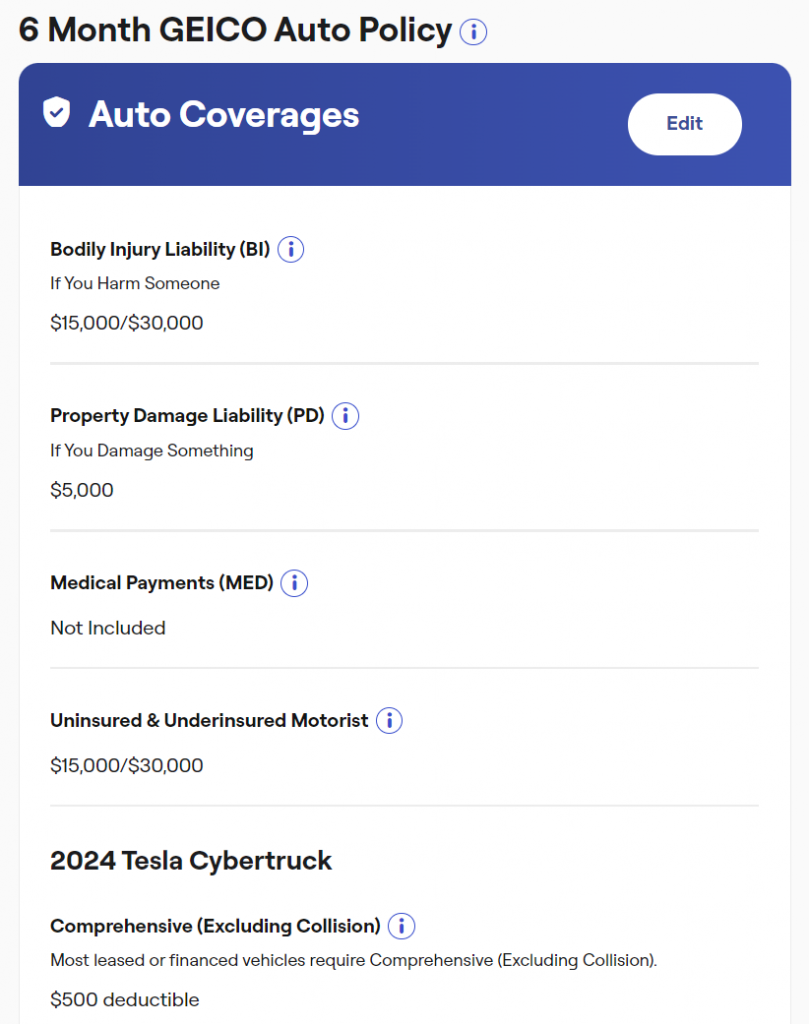Select the Uninsured & Underinsured Motorist label
This screenshot has width=809, height=1024.
click(209, 721)
